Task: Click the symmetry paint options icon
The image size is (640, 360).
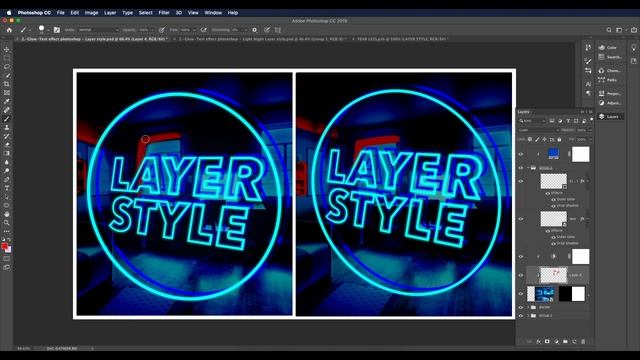Action: (x=278, y=30)
